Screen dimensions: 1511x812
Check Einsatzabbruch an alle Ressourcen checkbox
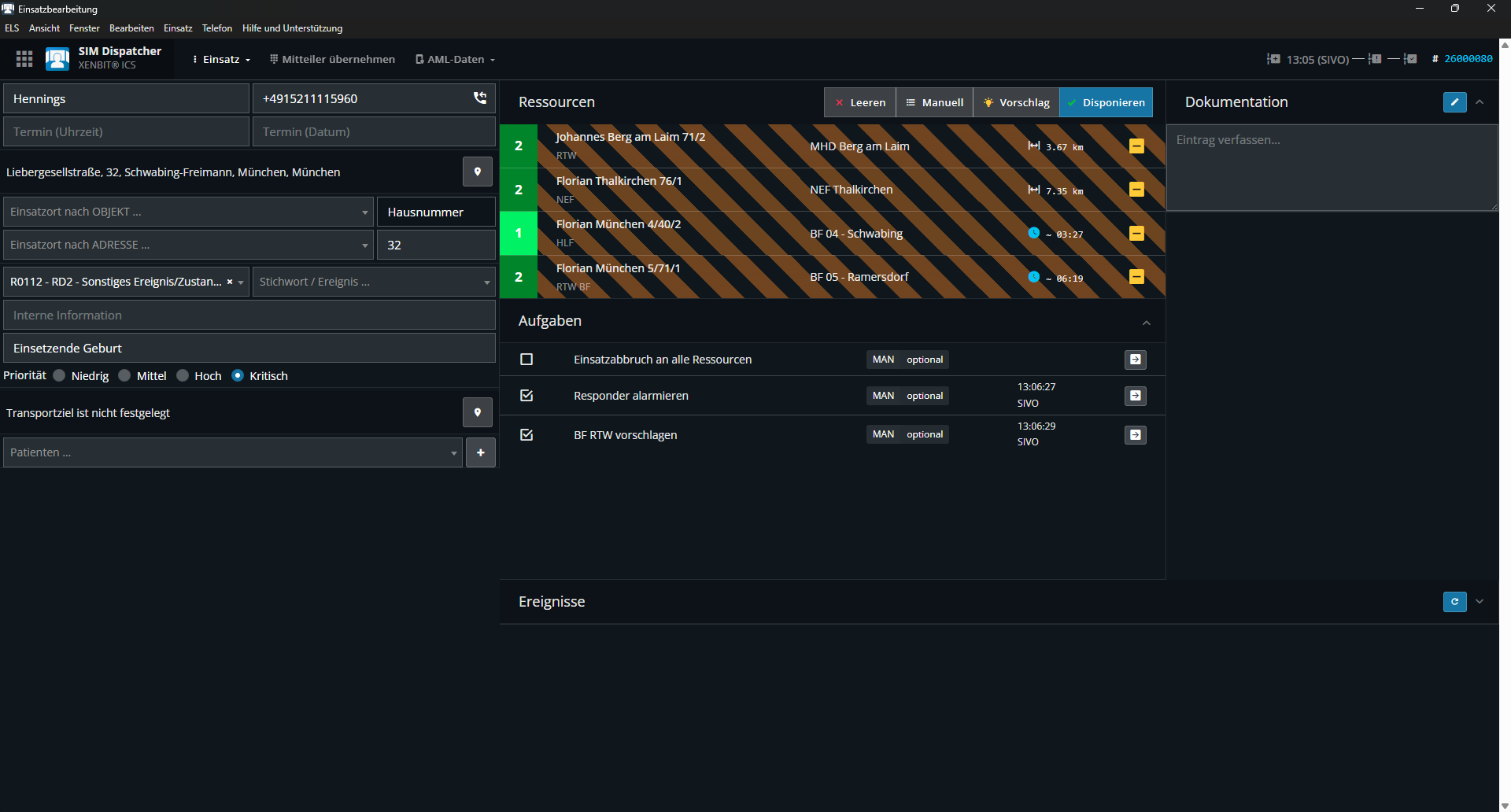click(526, 360)
